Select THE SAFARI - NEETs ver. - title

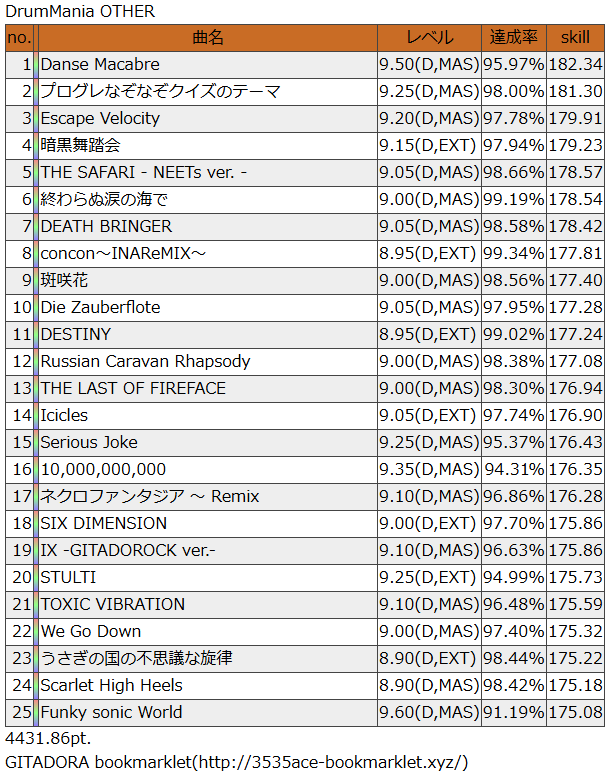pos(144,172)
